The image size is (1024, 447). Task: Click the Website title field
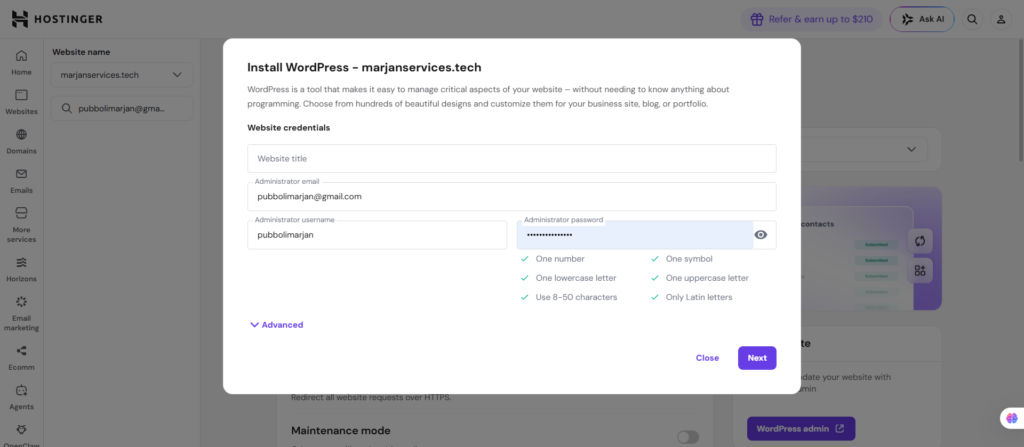coord(511,159)
